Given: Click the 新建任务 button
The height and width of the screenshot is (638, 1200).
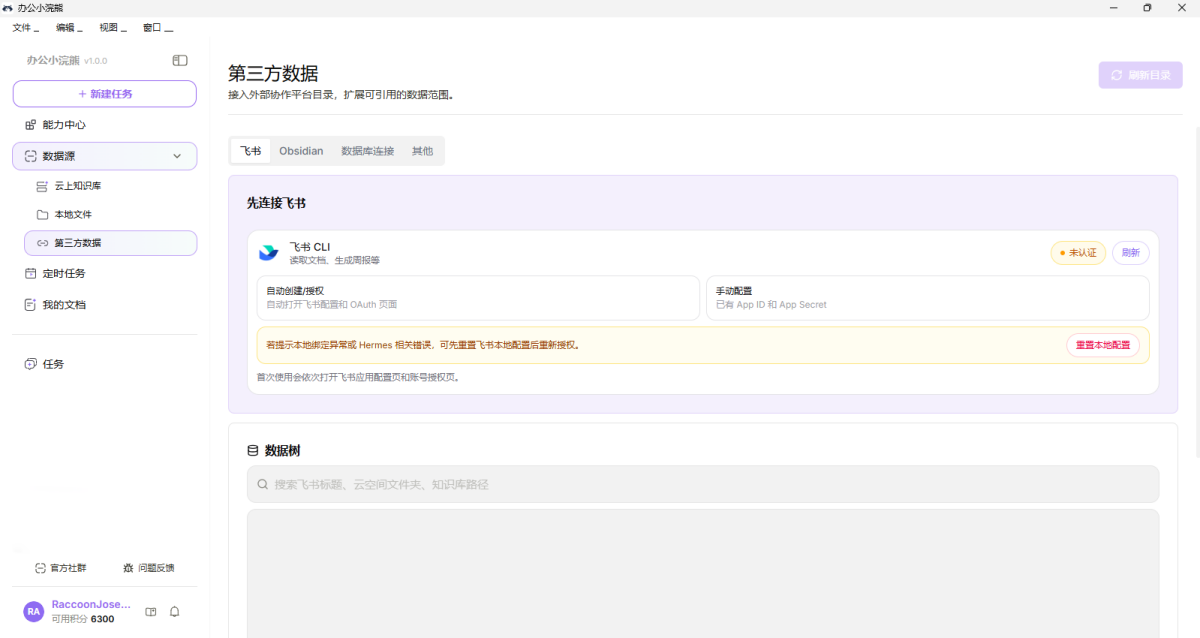Looking at the screenshot, I should pyautogui.click(x=105, y=94).
